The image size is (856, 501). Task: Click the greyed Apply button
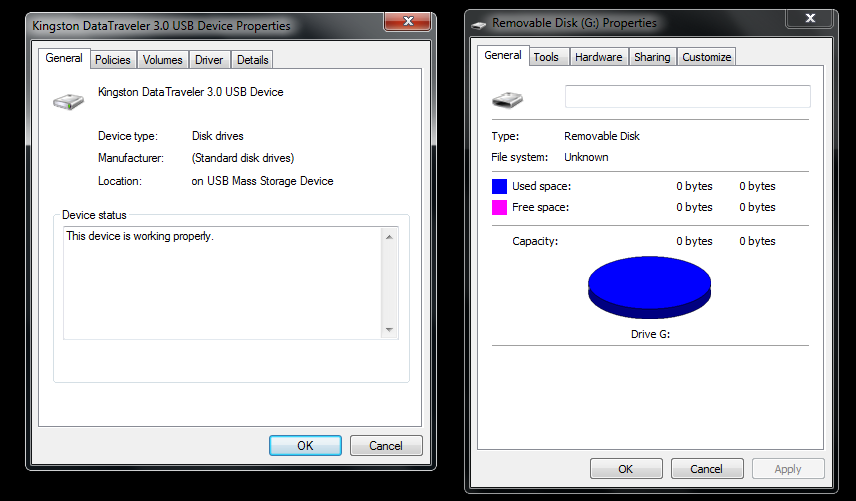click(x=788, y=469)
